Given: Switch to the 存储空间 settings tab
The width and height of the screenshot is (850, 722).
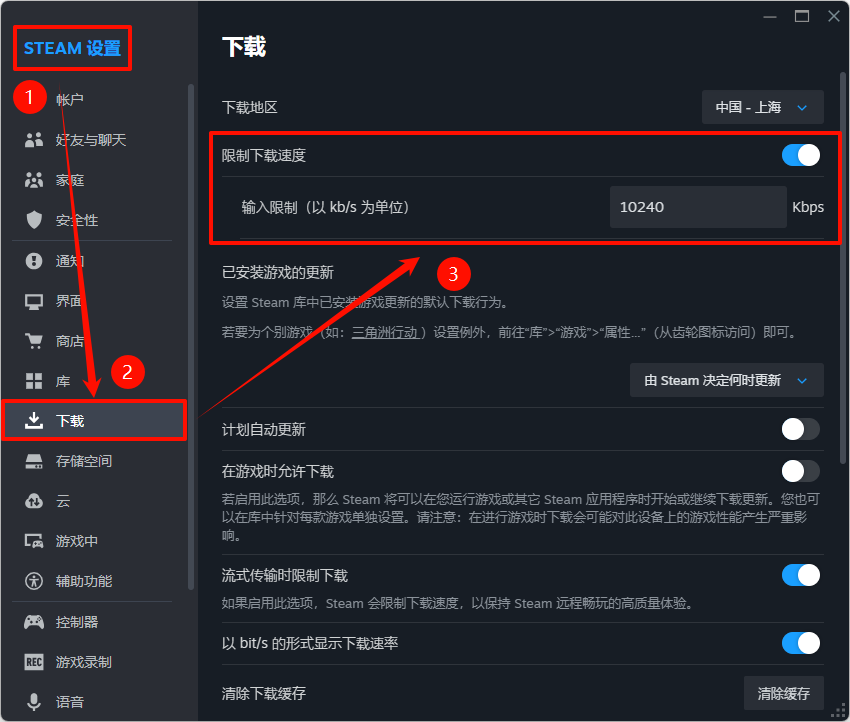Looking at the screenshot, I should tap(80, 460).
